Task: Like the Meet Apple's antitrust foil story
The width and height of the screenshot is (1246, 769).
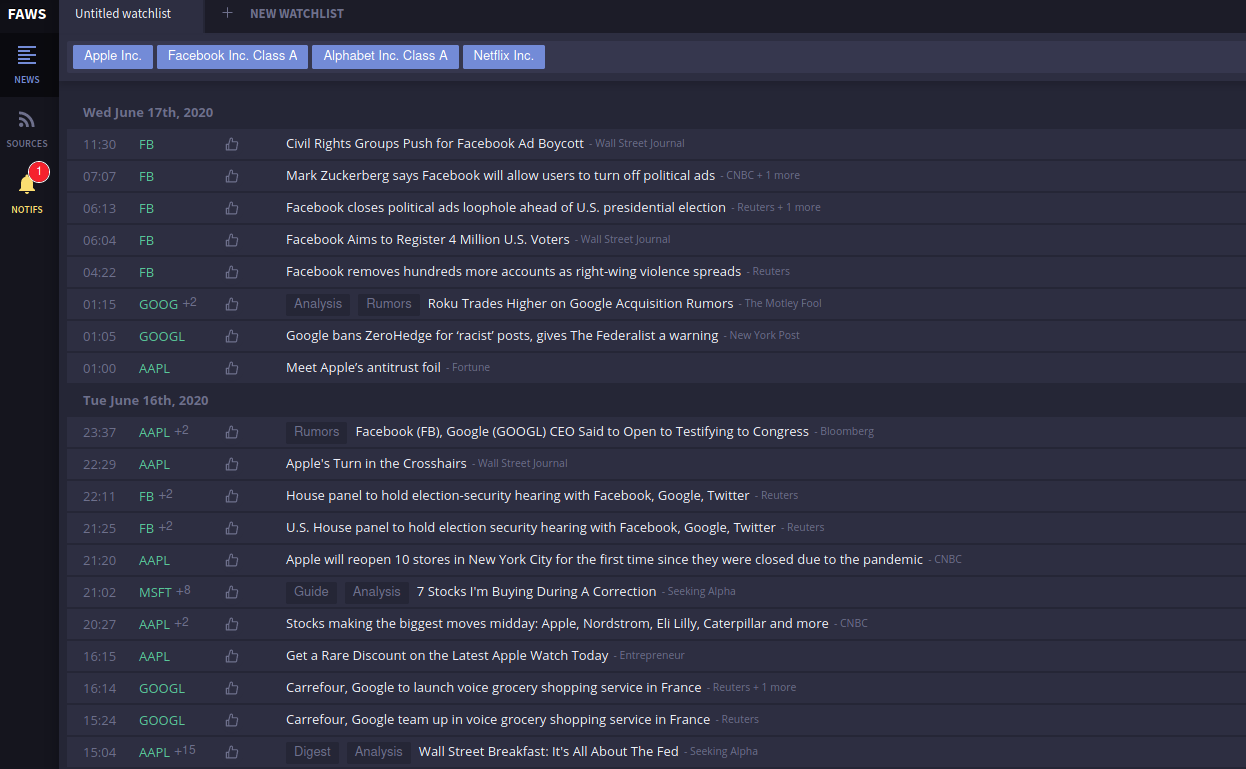Action: coord(232,368)
